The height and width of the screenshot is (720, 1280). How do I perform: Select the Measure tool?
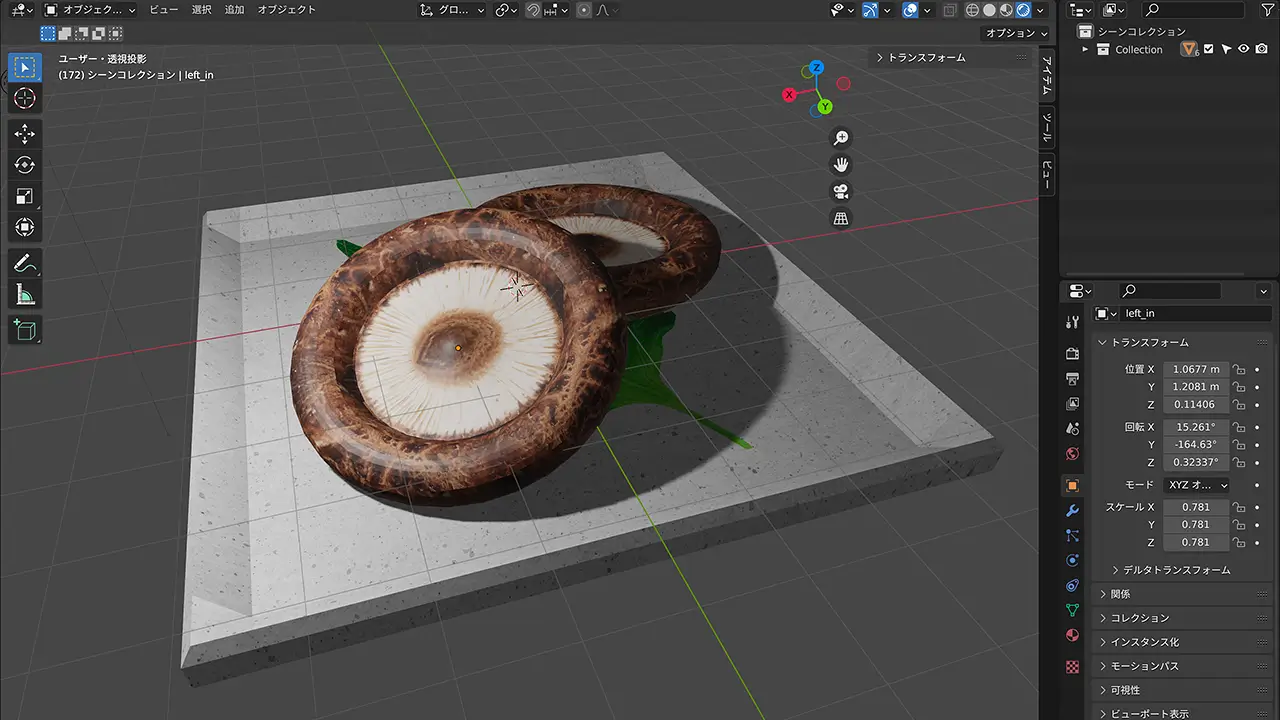(25, 295)
